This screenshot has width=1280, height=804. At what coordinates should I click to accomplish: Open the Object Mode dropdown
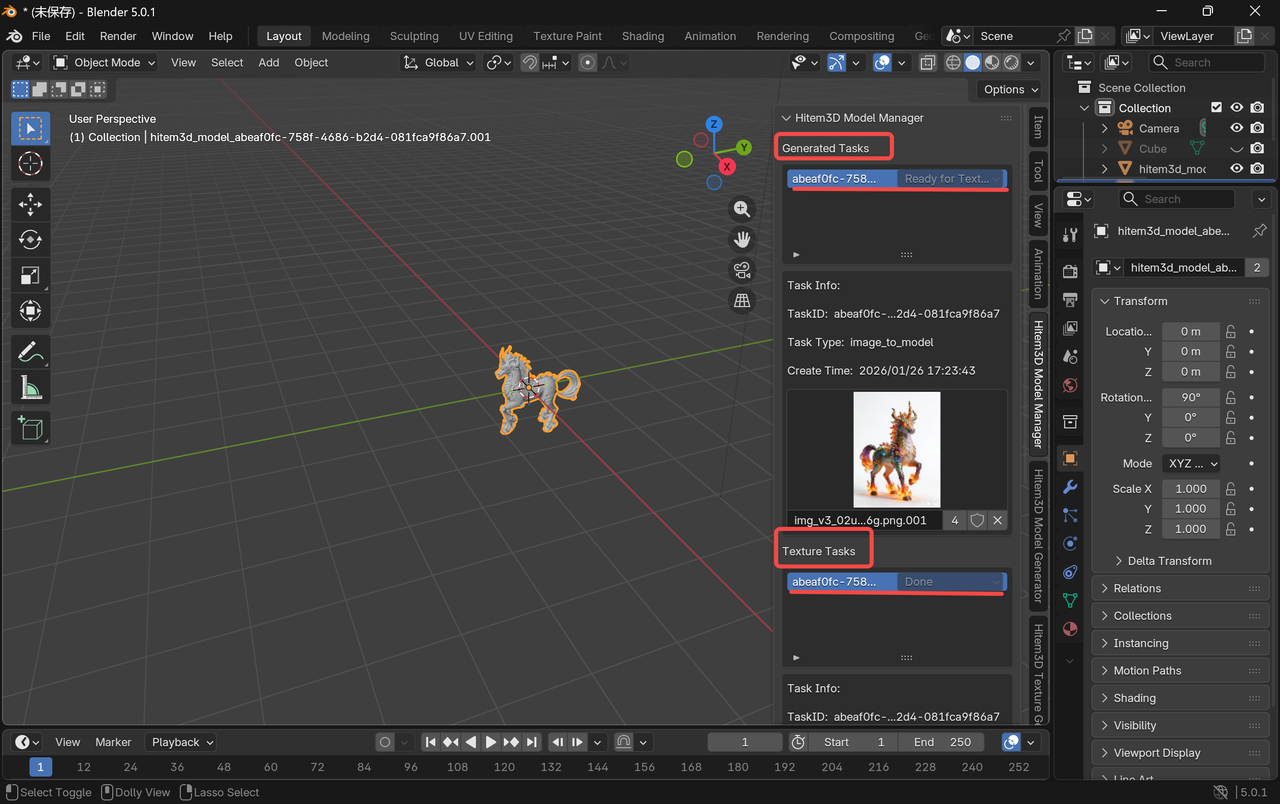tap(106, 62)
